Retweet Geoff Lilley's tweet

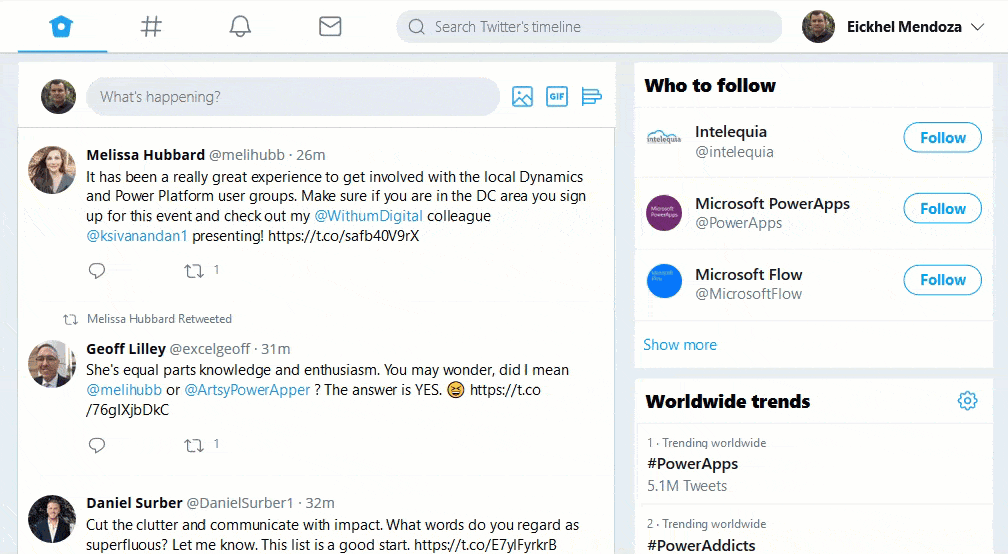(194, 445)
